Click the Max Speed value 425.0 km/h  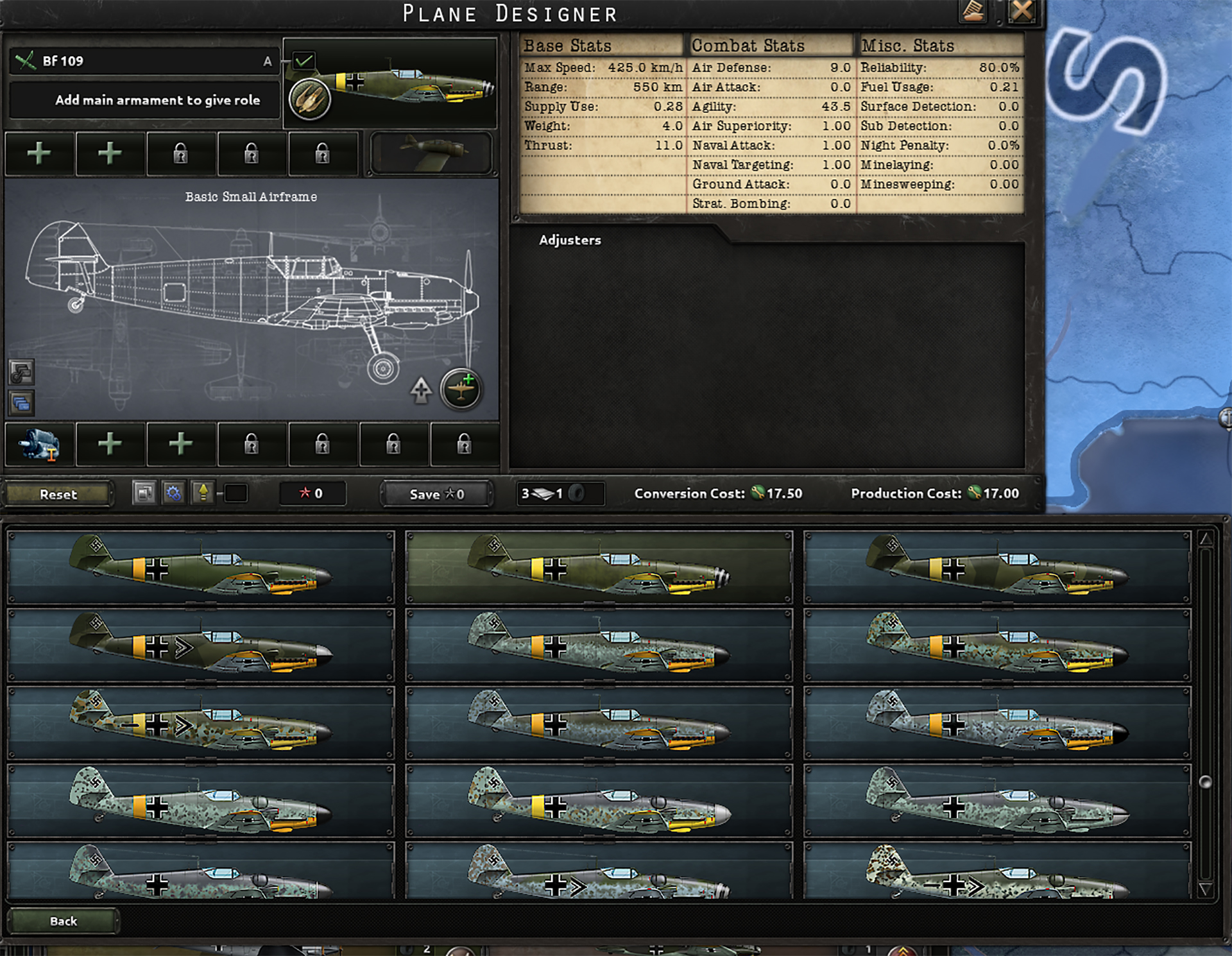[646, 67]
